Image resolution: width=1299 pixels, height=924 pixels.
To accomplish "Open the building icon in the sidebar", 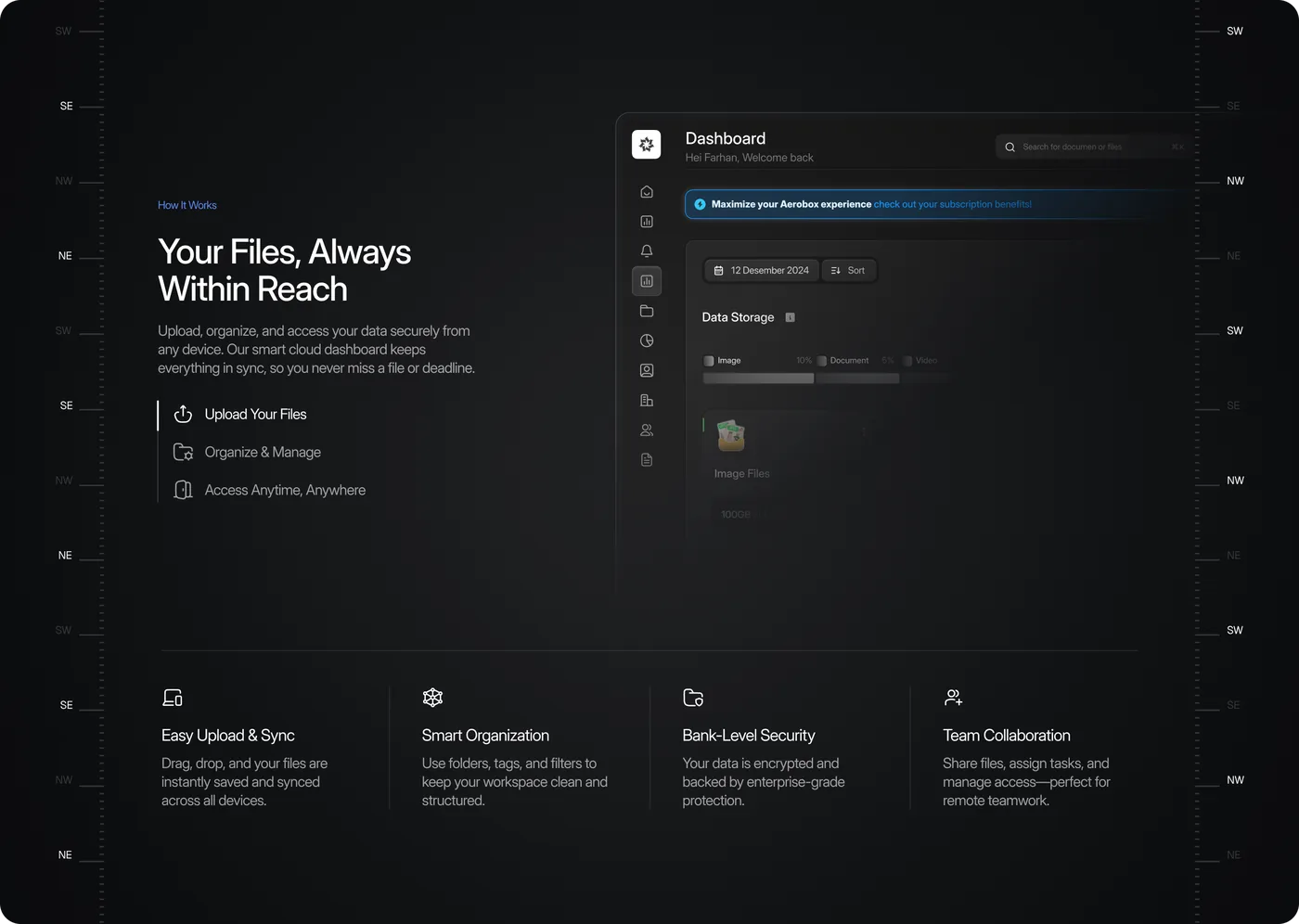I will [x=647, y=400].
